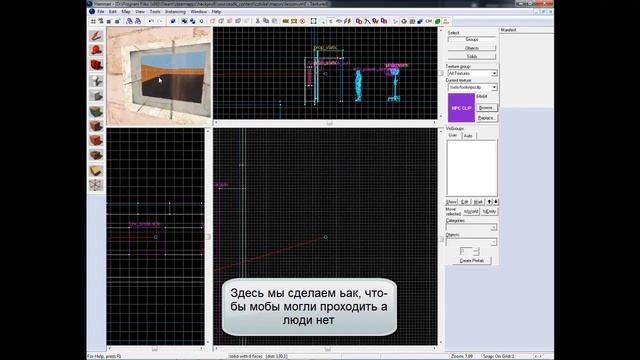640x360 pixels.
Task: Click the Cut (scissors) toolbar icon
Action: [258, 21]
